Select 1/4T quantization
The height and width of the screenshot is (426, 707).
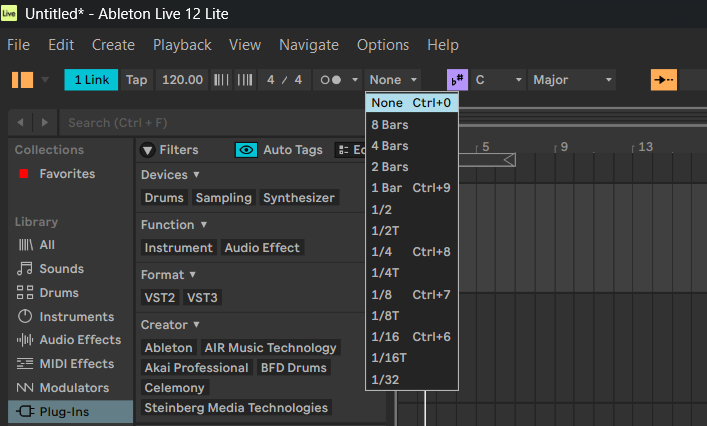[x=412, y=273]
